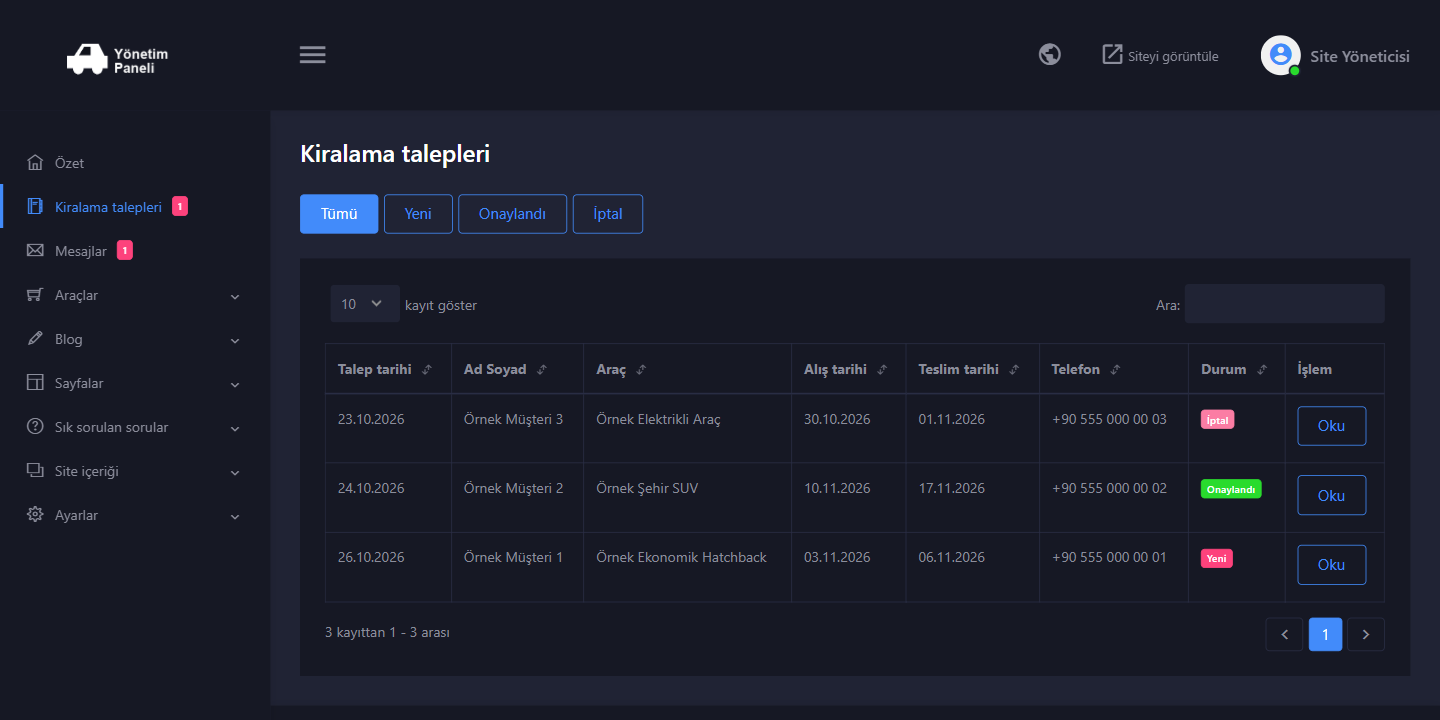Switch to the Yeni filter tab
This screenshot has height=720, width=1440.
(418, 214)
